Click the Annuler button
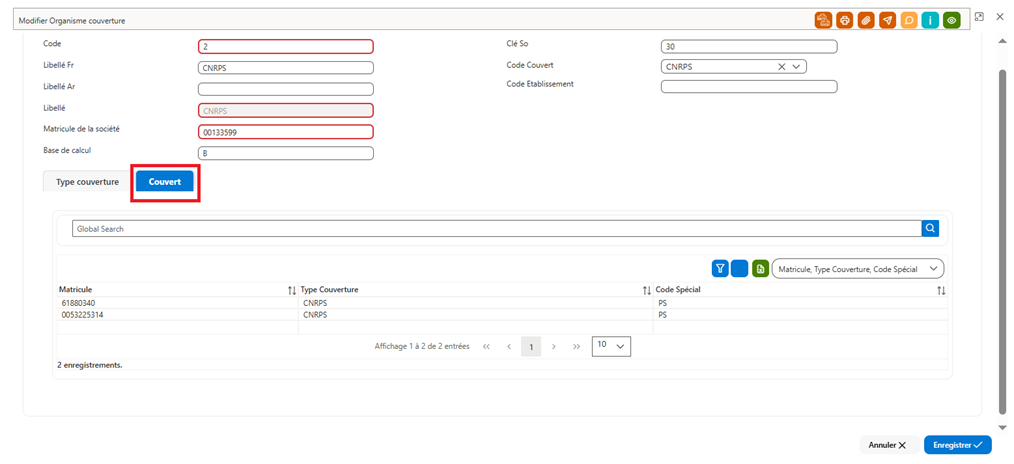 [889, 445]
